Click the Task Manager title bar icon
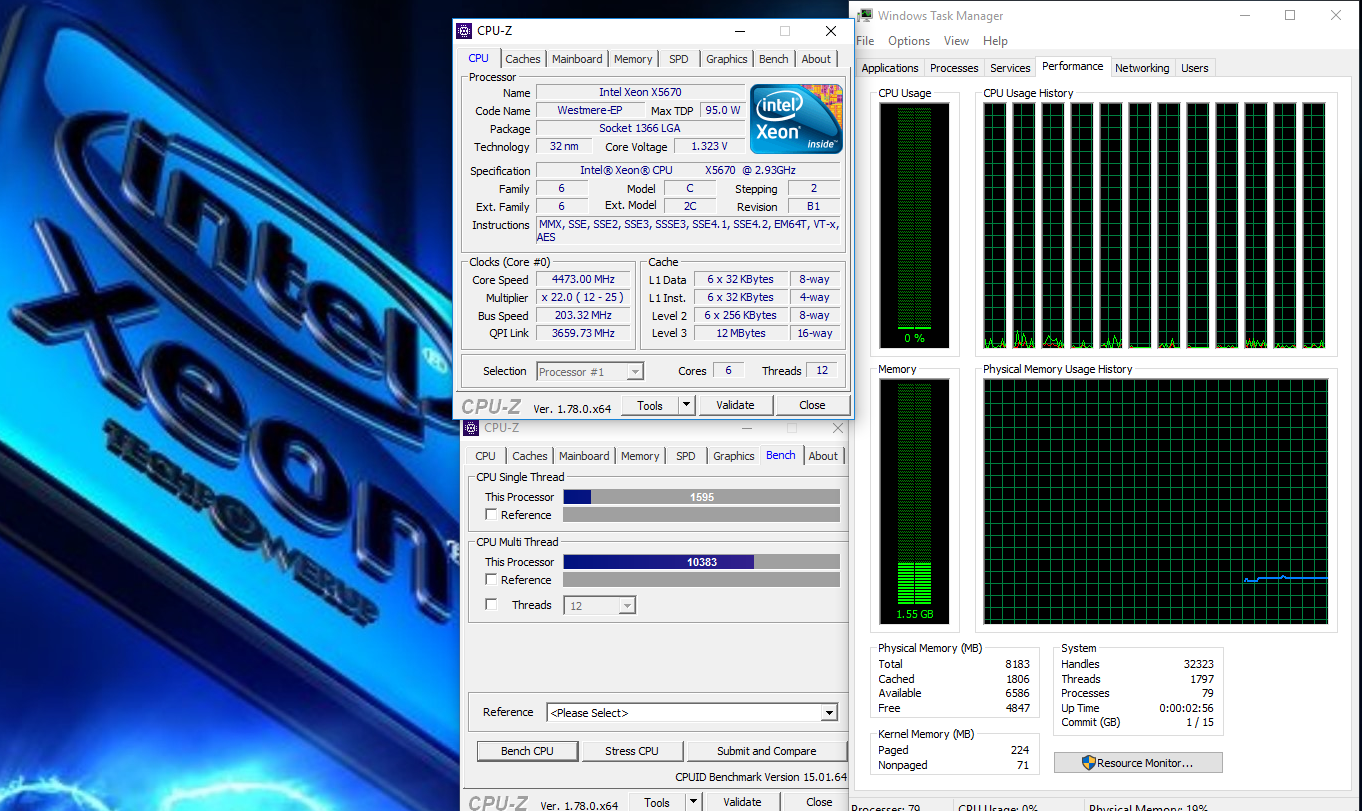1362x811 pixels. [x=863, y=15]
